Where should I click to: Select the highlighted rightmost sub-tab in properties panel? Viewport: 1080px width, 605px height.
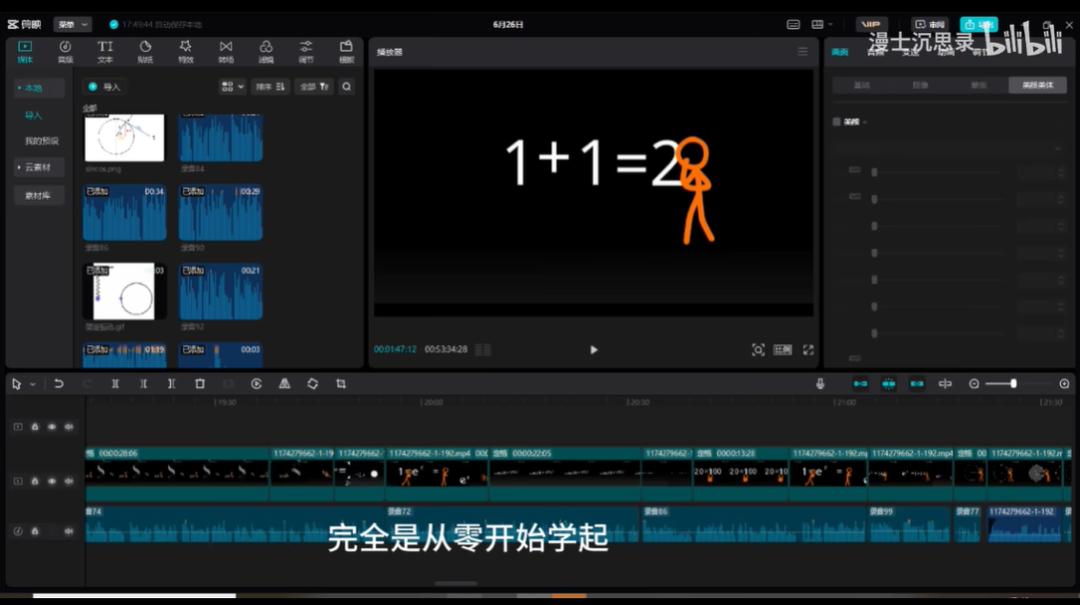point(1037,85)
